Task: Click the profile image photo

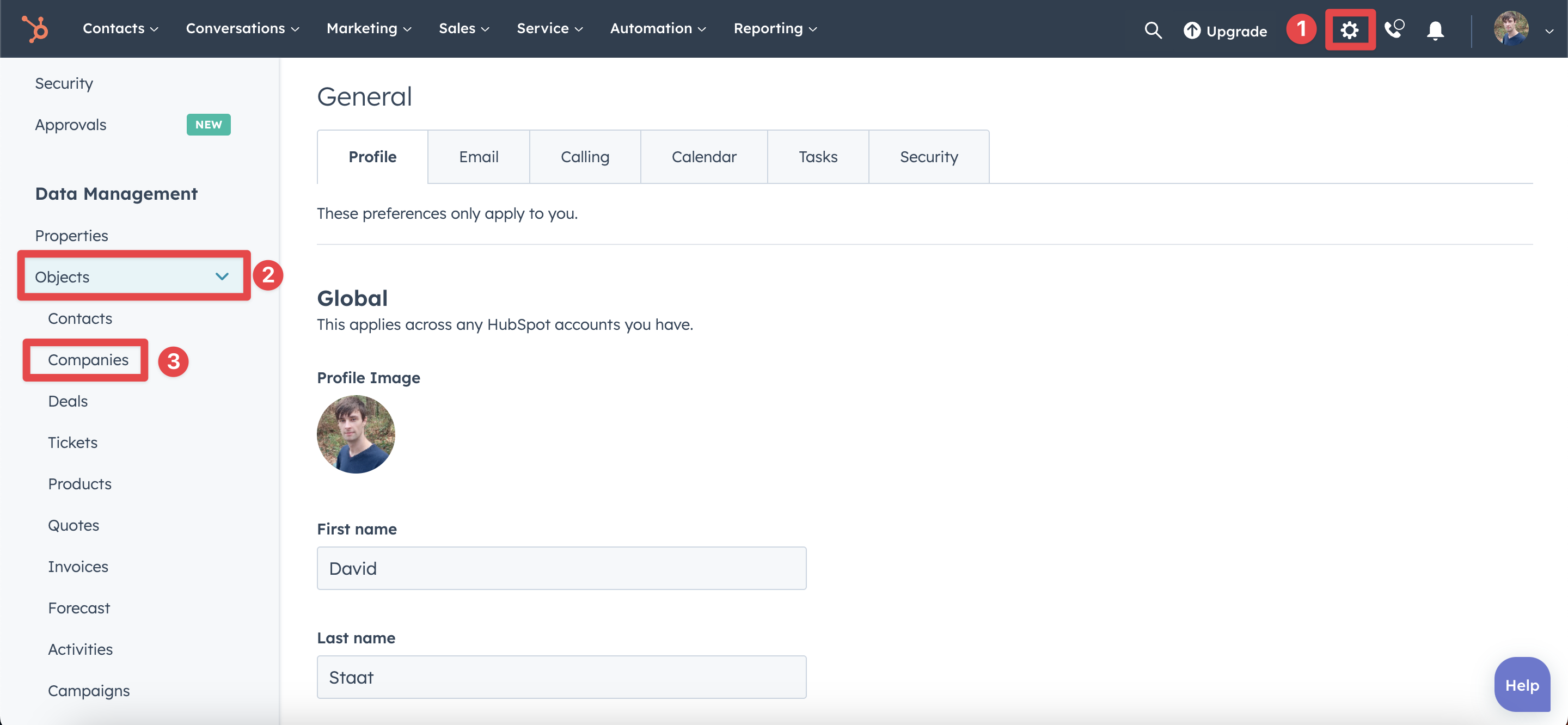Action: [x=356, y=434]
